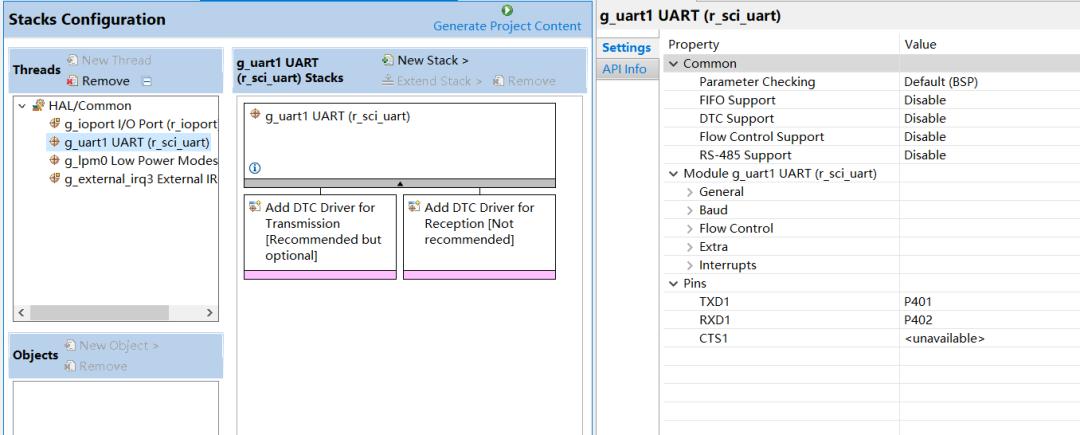This screenshot has width=1080, height=435.
Task: Click the New Stack icon
Action: [x=388, y=61]
